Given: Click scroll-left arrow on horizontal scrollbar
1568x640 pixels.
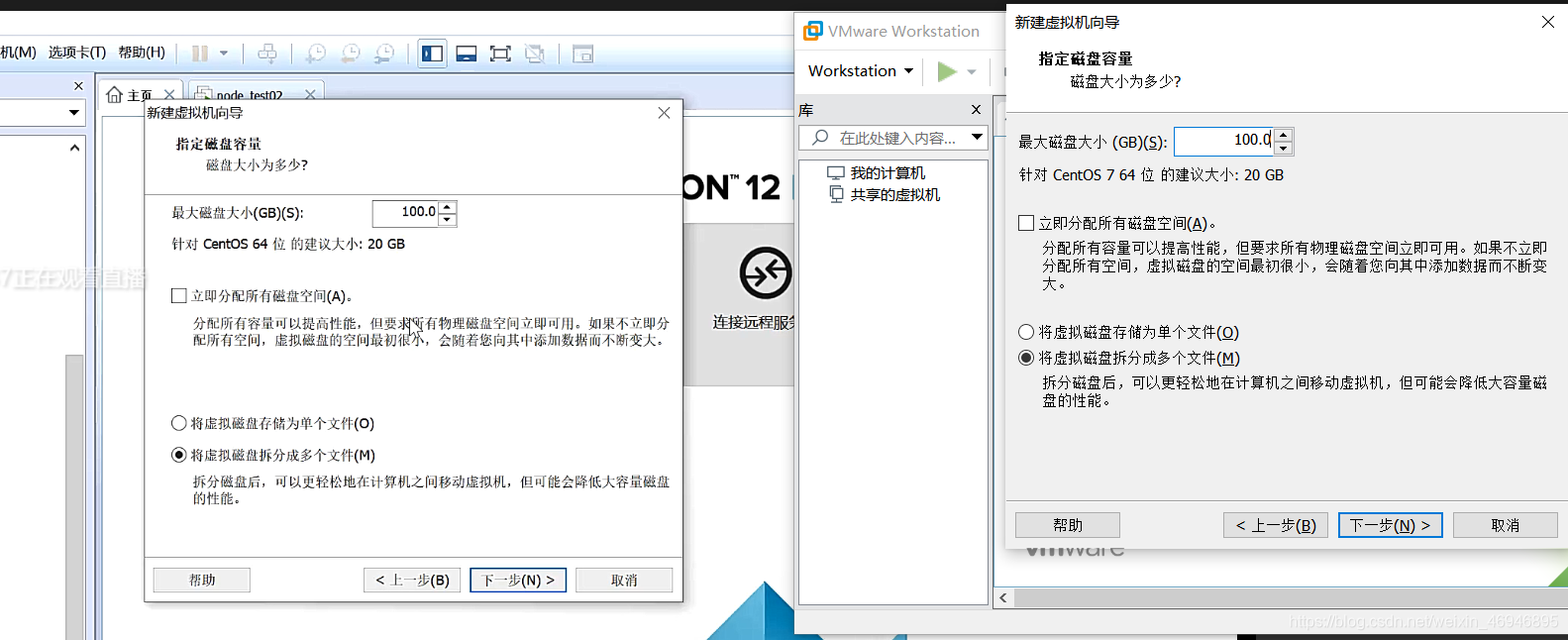Looking at the screenshot, I should (x=1003, y=597).
